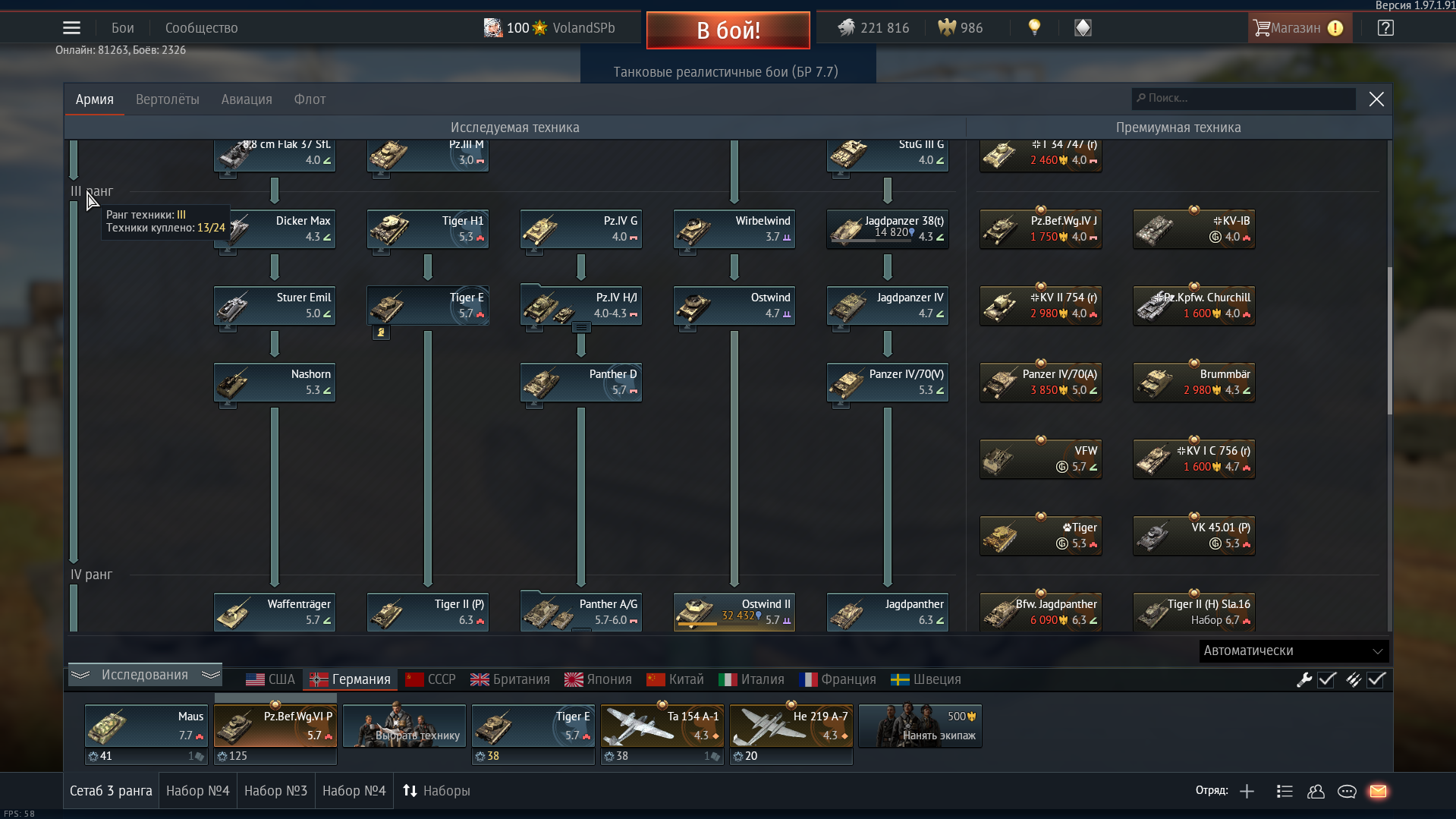Select the Sturer Emil vehicle
This screenshot has width=1456, height=819.
(275, 305)
